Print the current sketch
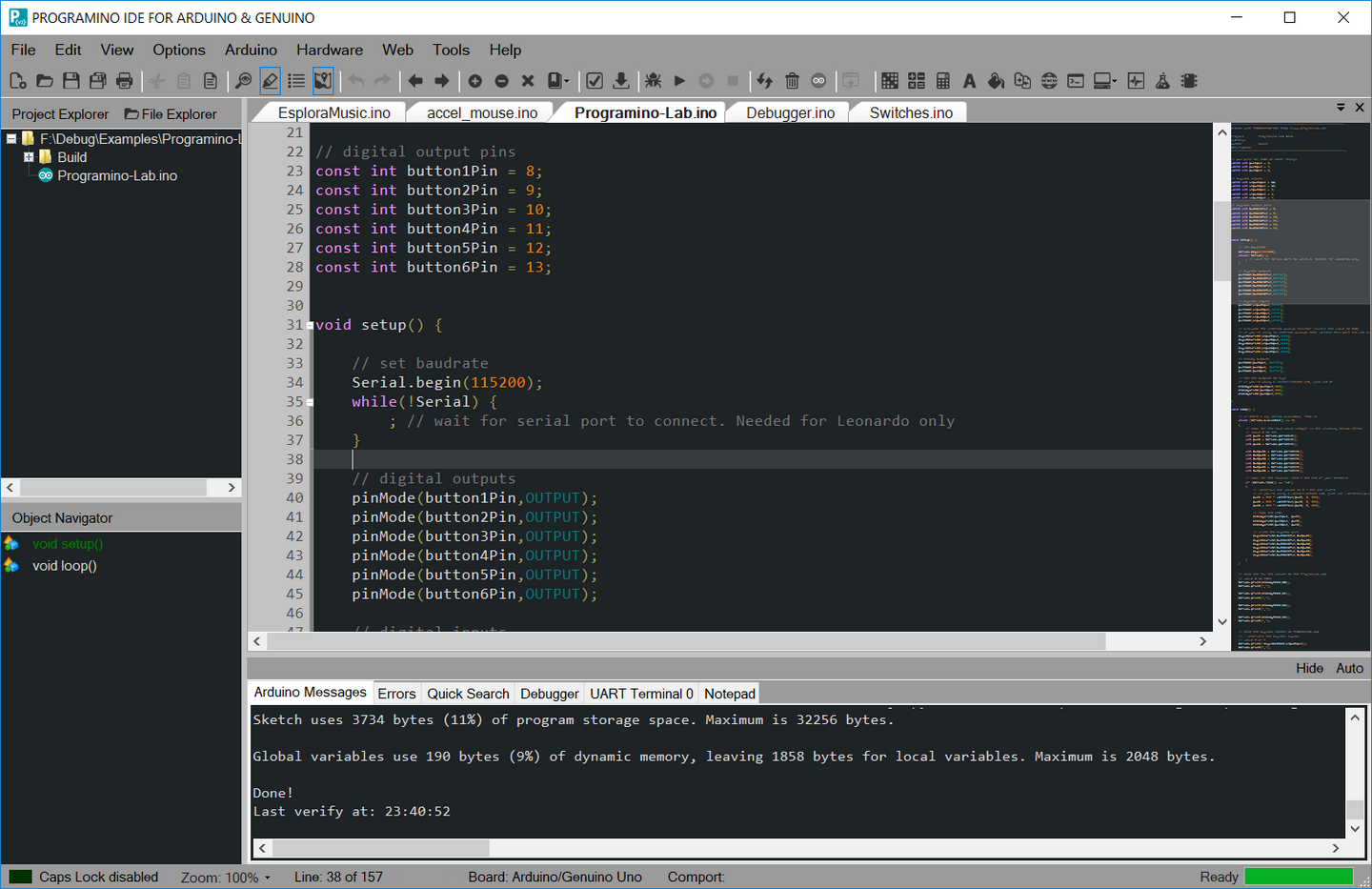 point(124,81)
